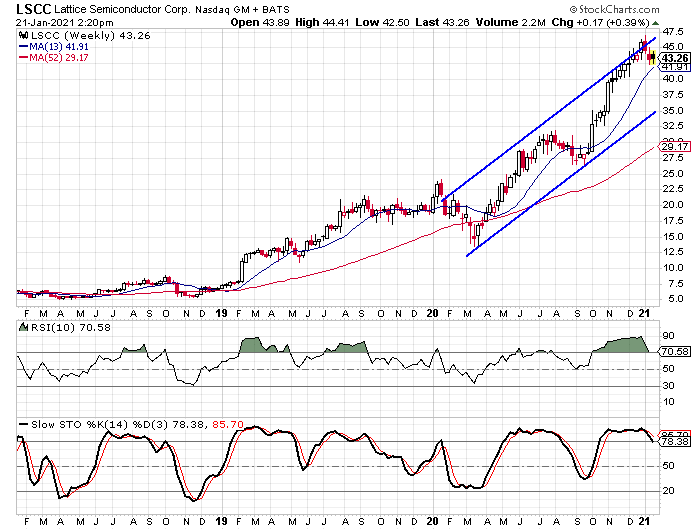Click the MA(13) 41.91 legend entry
The image size is (700, 530).
tap(54, 47)
